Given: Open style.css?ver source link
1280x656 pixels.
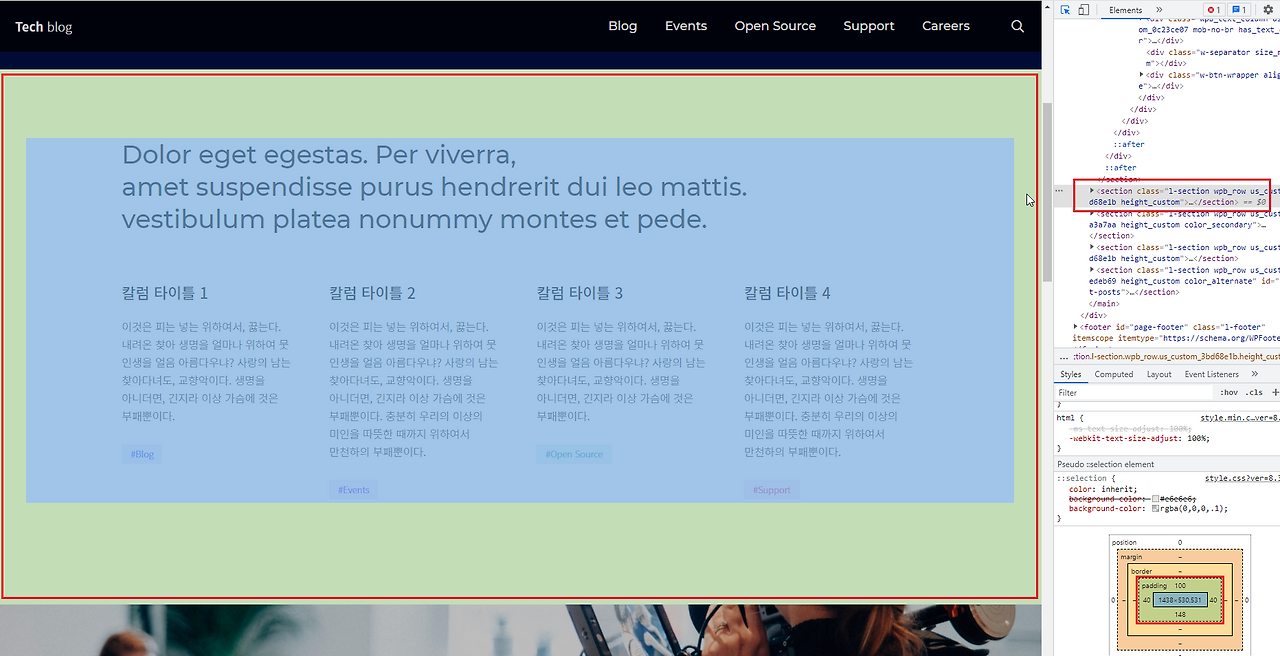Looking at the screenshot, I should 1242,479.
